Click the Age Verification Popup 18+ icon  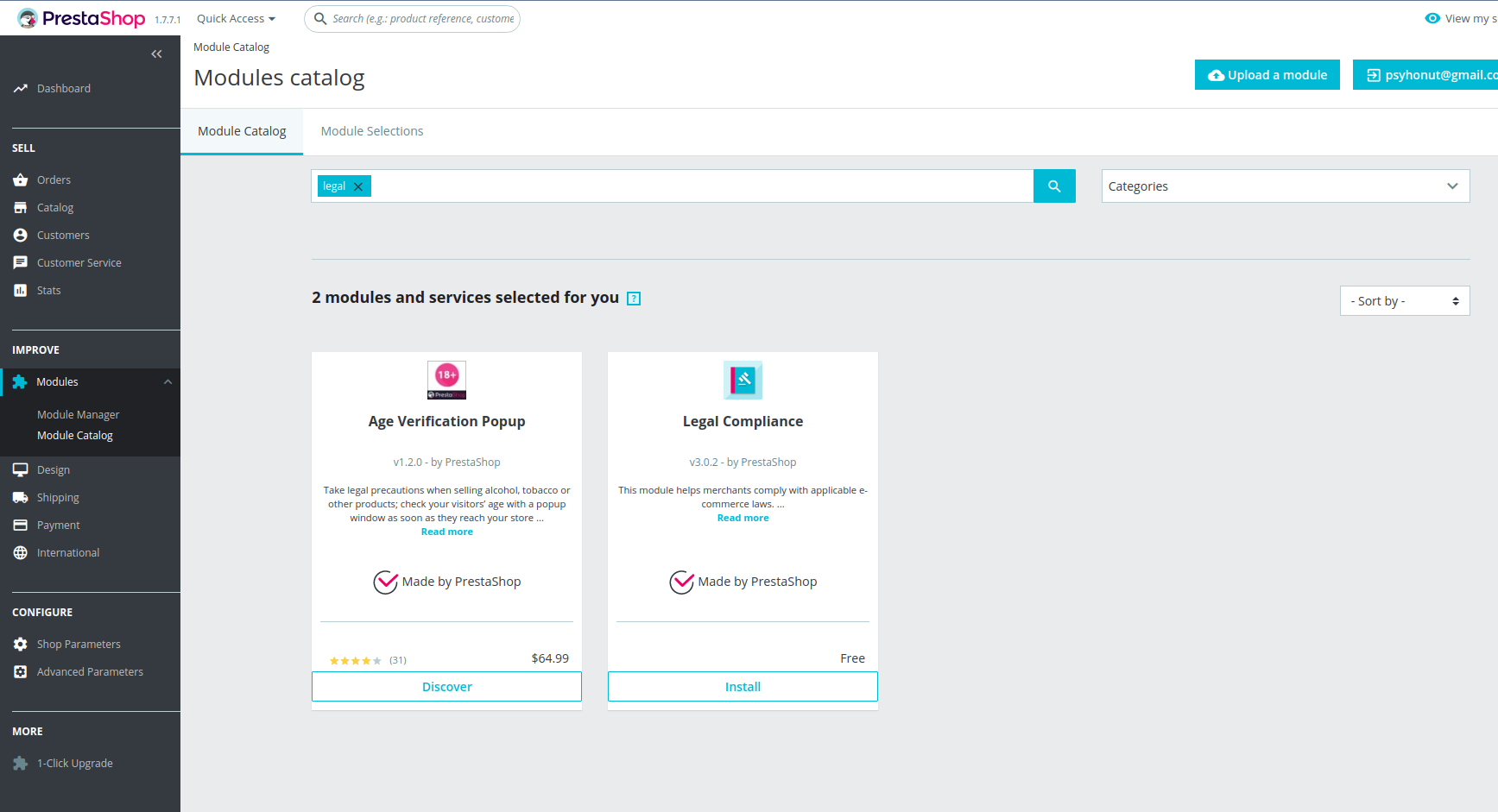pyautogui.click(x=447, y=381)
